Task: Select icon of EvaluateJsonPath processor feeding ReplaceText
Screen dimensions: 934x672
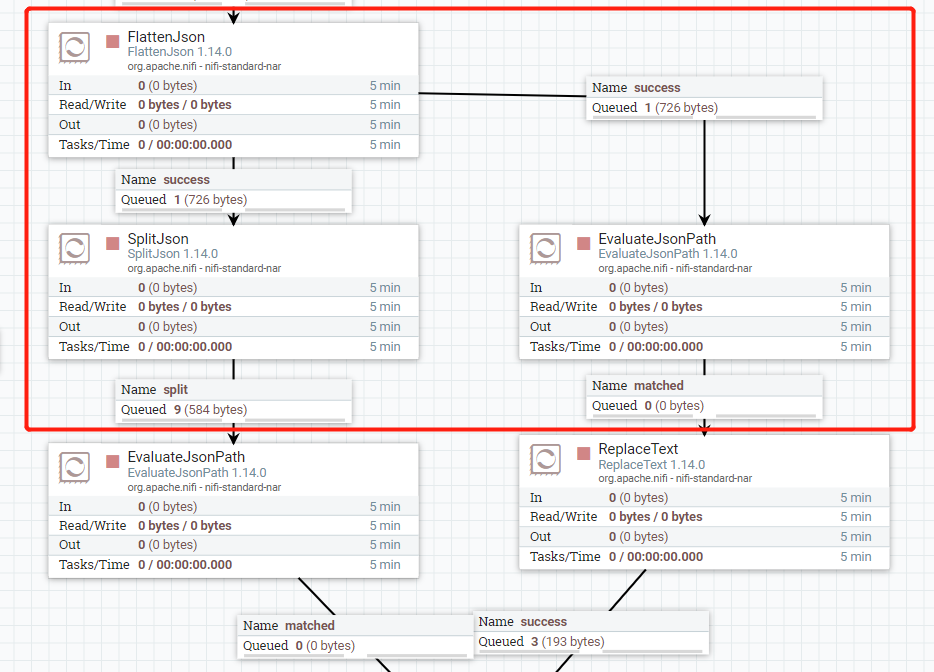Action: [546, 248]
